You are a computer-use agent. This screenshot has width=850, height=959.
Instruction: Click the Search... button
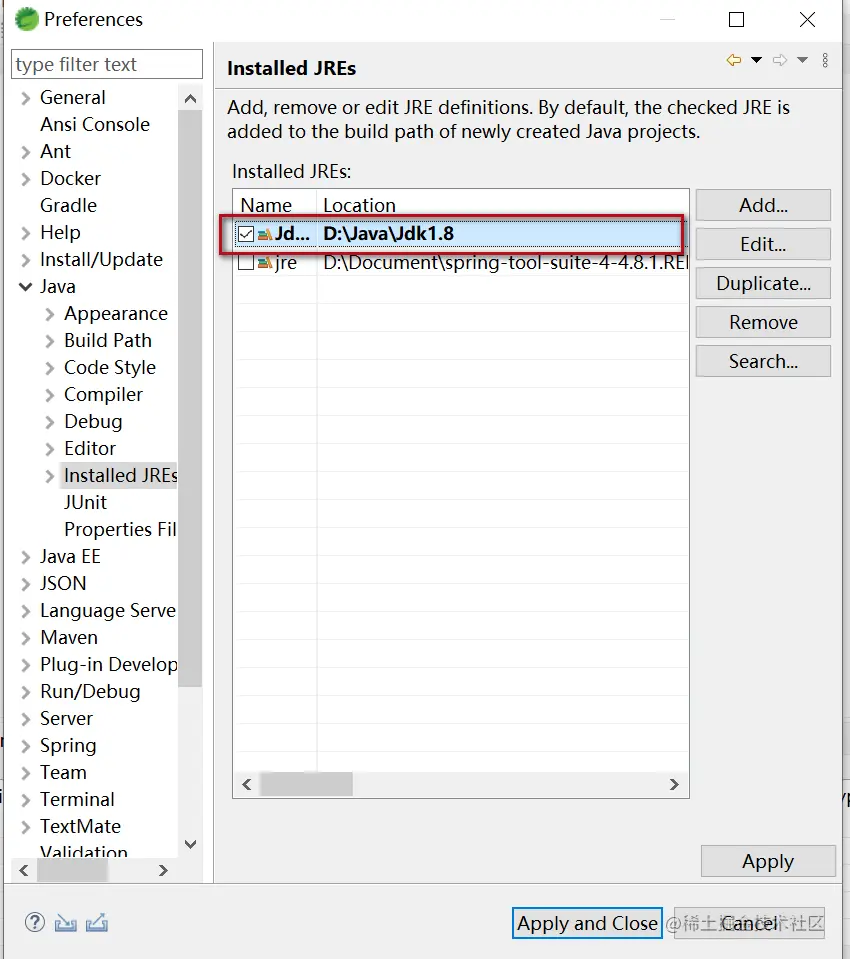(x=763, y=361)
